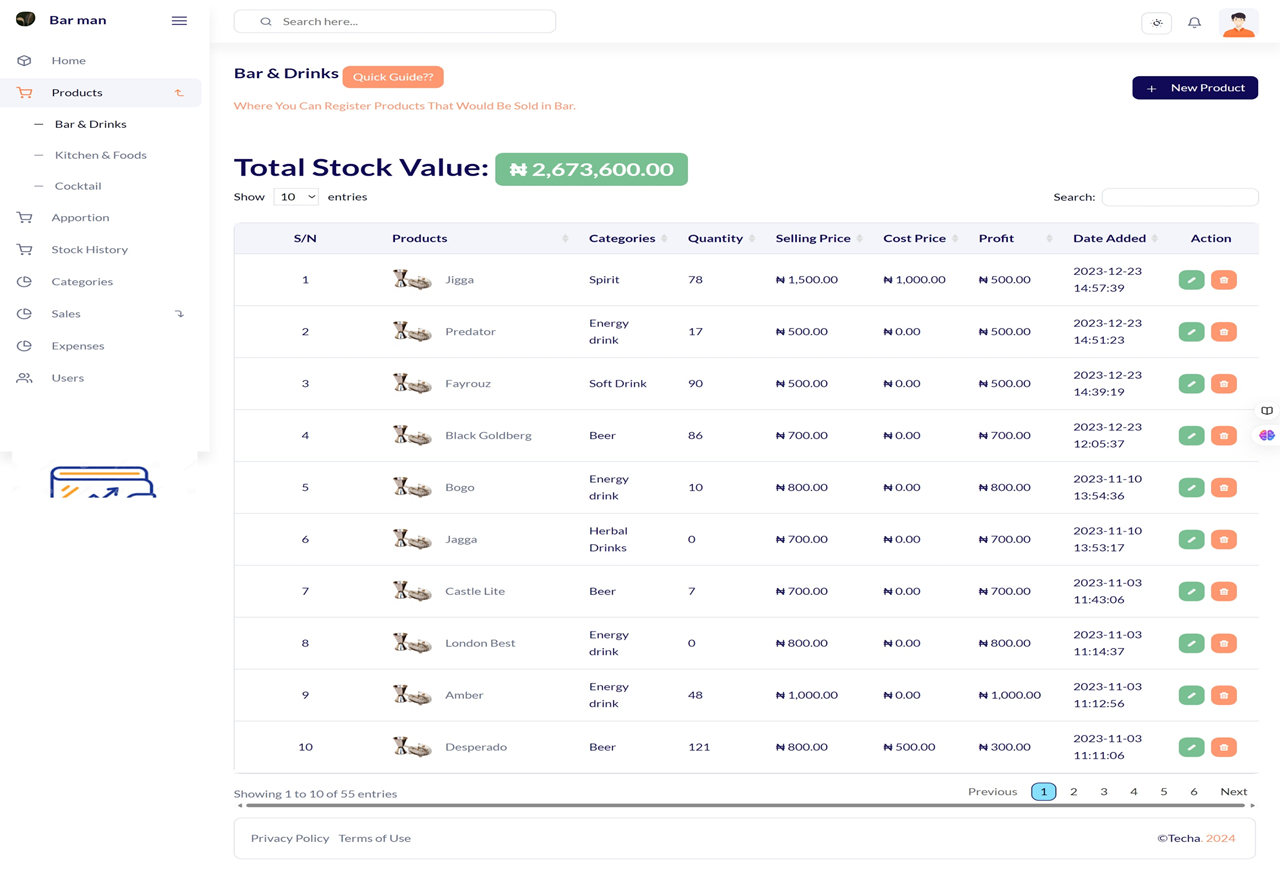
Task: Toggle dark mode with the theme switch
Action: (1156, 22)
